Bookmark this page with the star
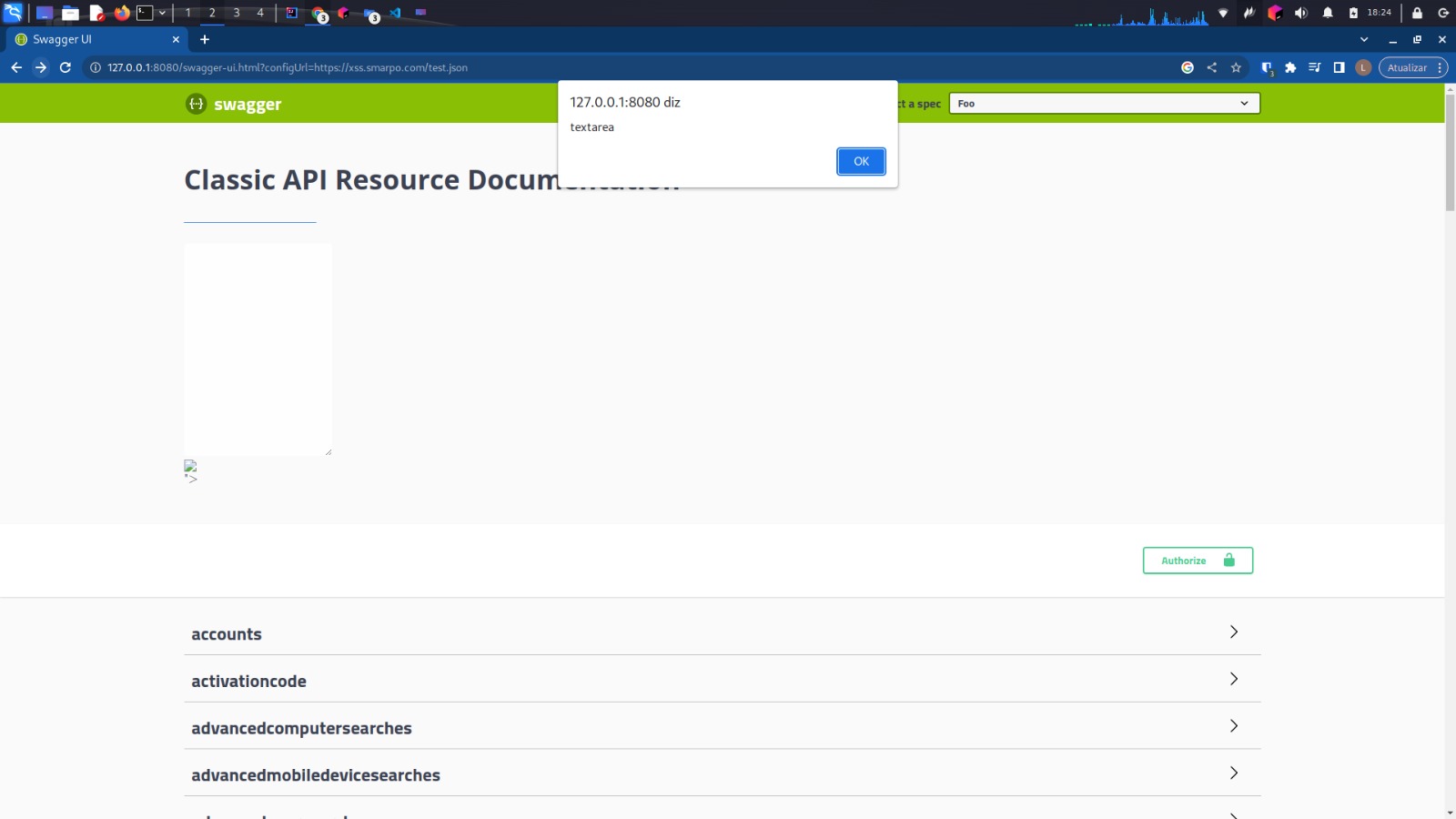 click(1236, 67)
